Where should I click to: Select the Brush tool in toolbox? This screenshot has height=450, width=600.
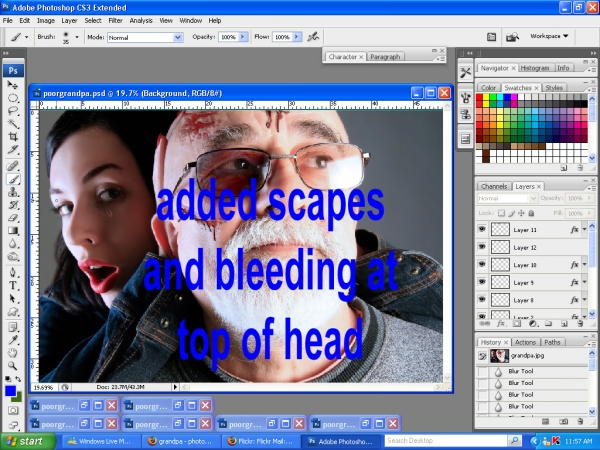[x=13, y=179]
